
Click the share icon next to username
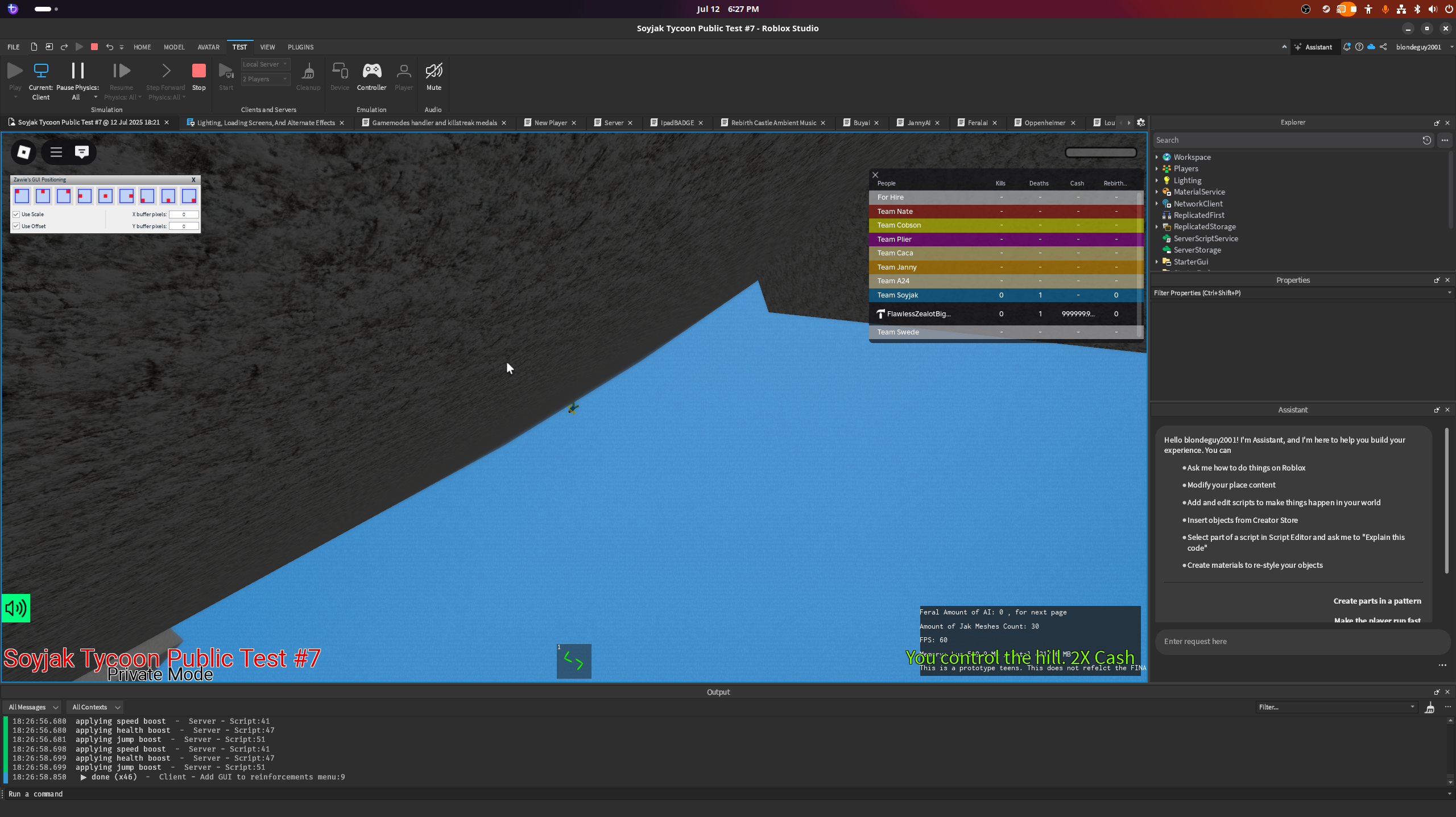coord(1383,47)
